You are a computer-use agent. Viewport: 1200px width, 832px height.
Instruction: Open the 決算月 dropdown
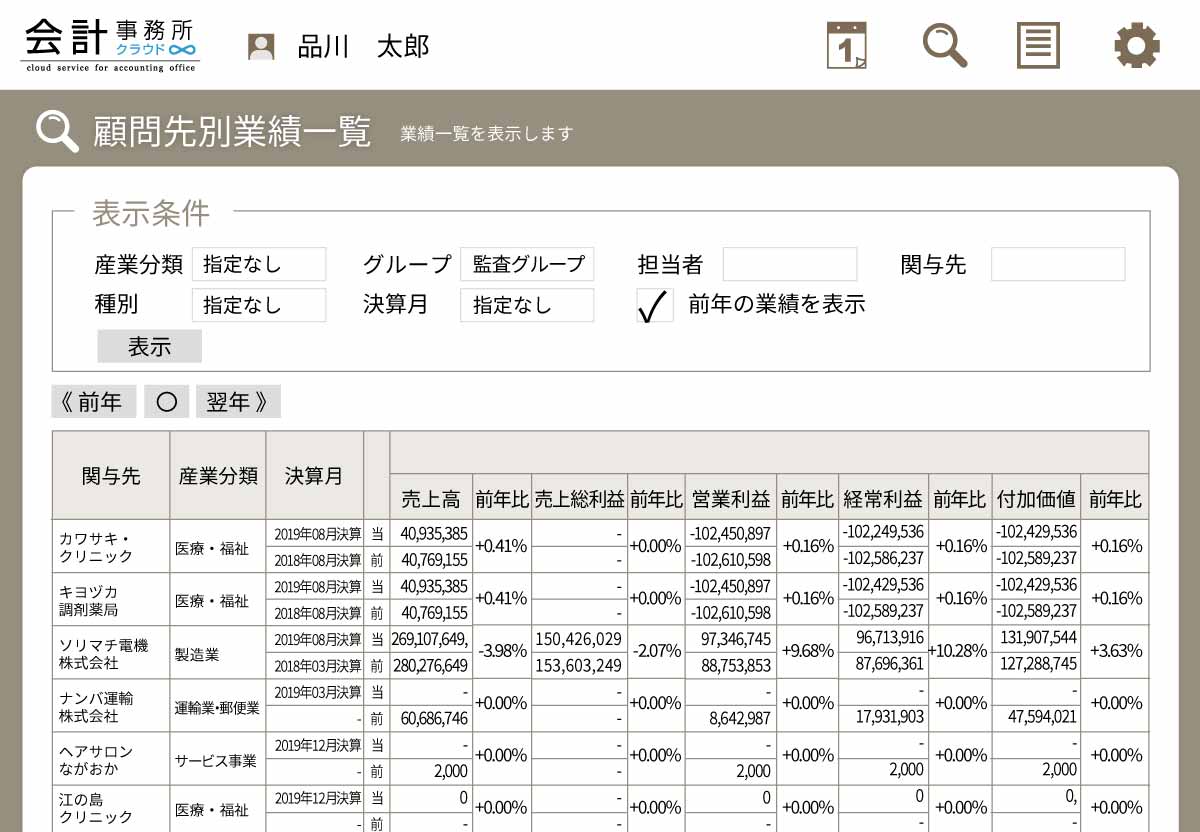click(x=527, y=305)
